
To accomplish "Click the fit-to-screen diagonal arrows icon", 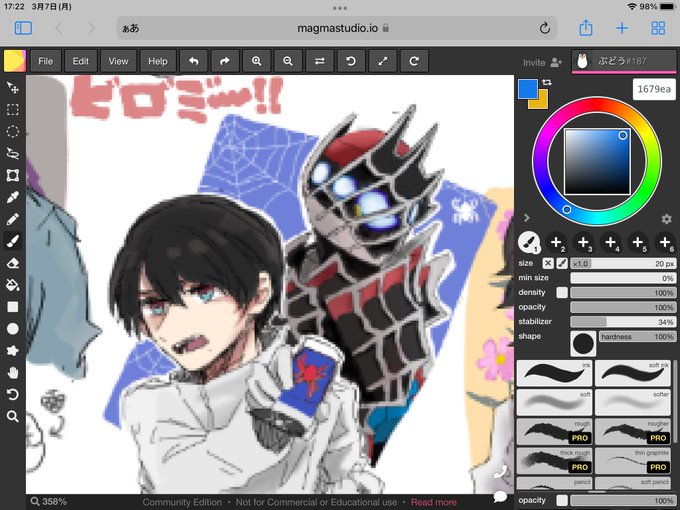I will [382, 61].
